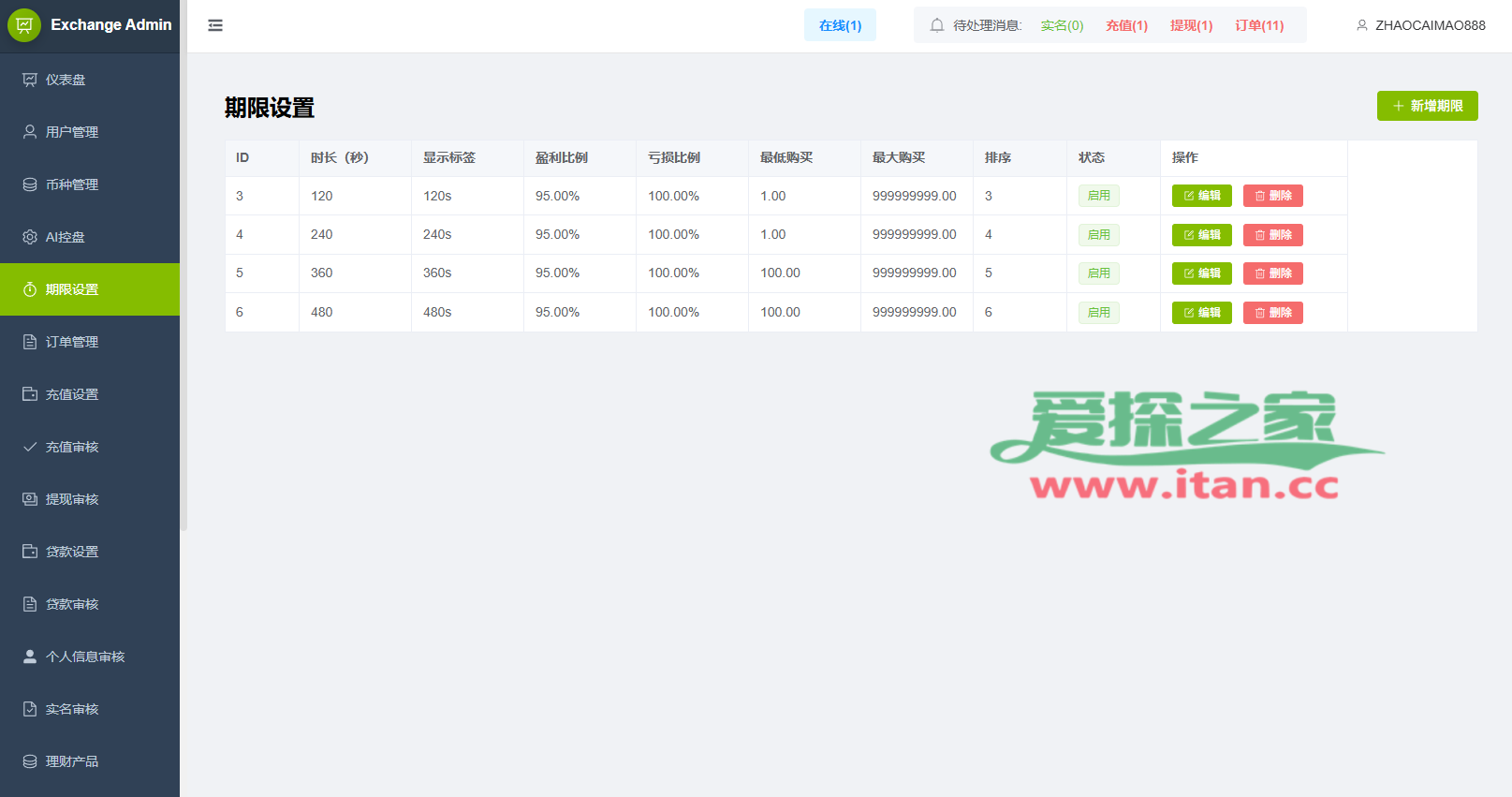Open 提现审核 from the sidebar
The height and width of the screenshot is (797, 1512).
point(72,499)
